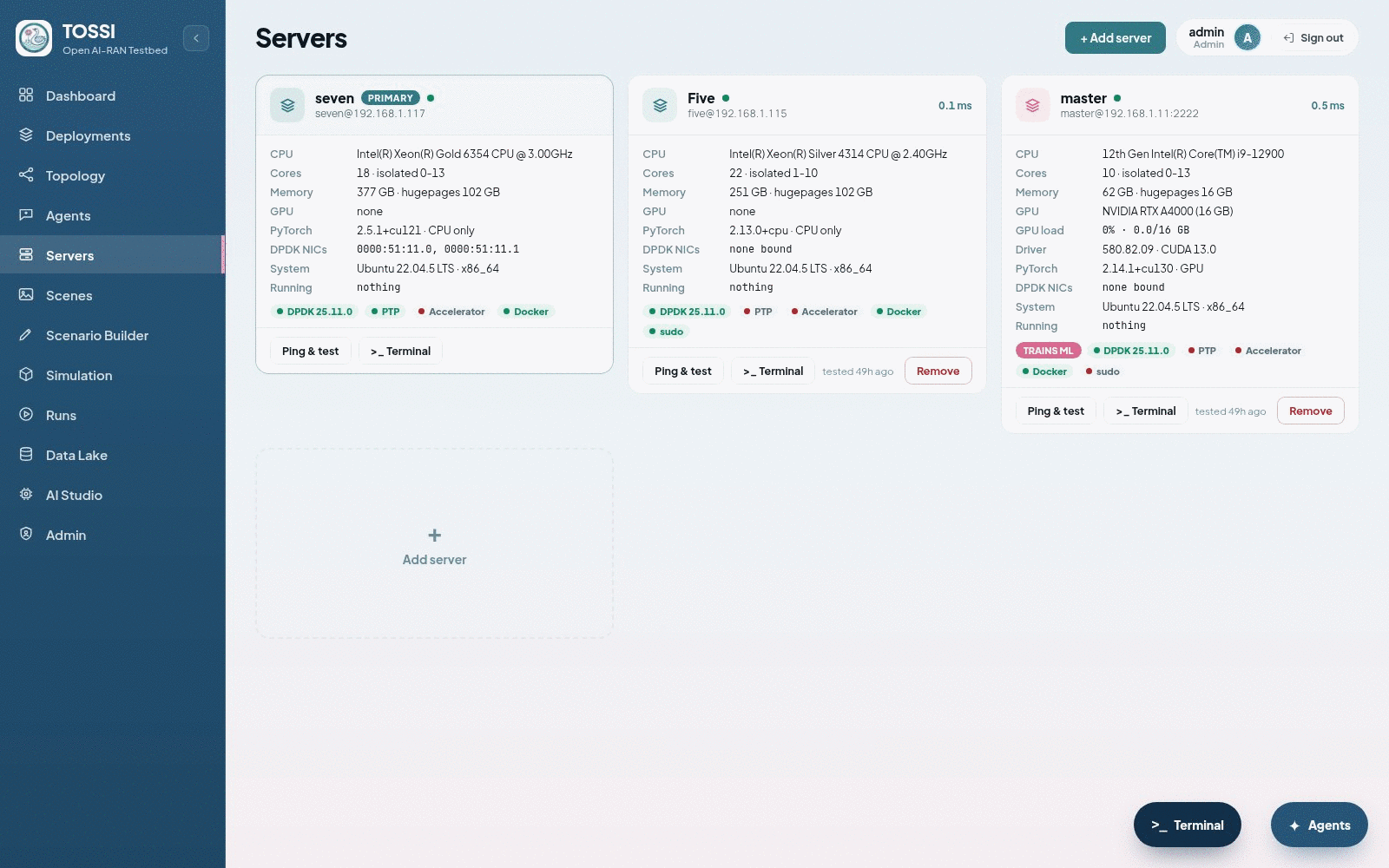The height and width of the screenshot is (868, 1389).
Task: Collapse the sidebar with chevron button
Action: [x=196, y=38]
